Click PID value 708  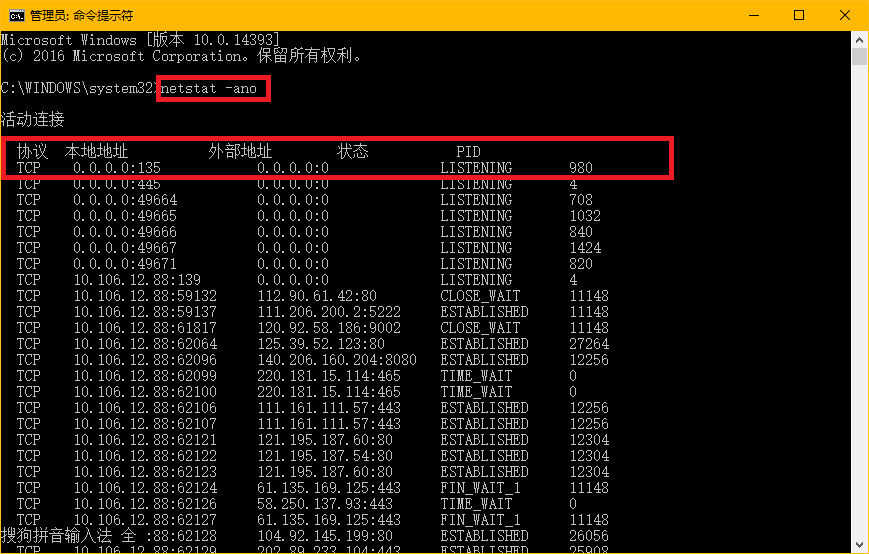click(x=581, y=200)
